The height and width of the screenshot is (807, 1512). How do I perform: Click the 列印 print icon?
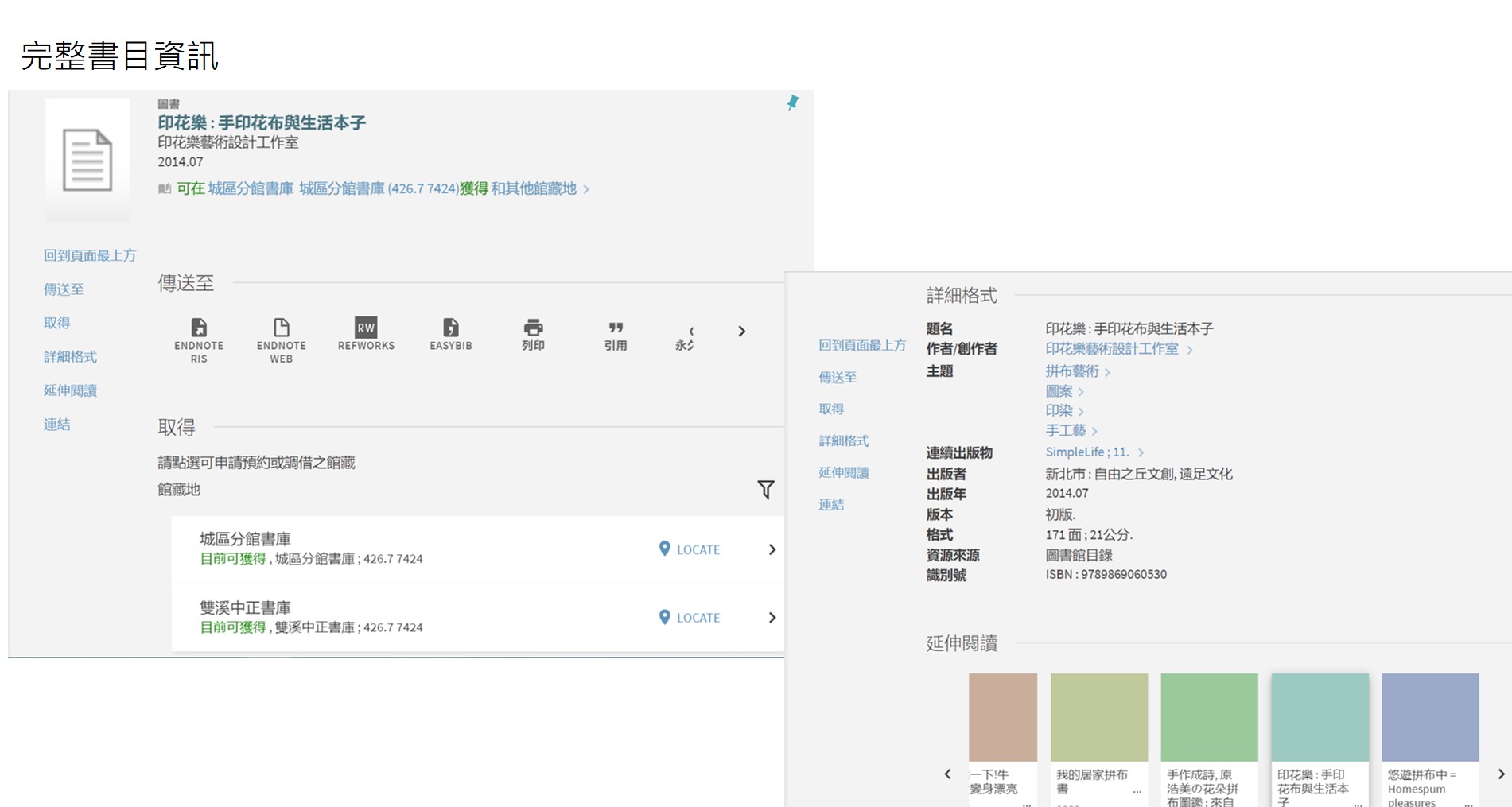(533, 328)
